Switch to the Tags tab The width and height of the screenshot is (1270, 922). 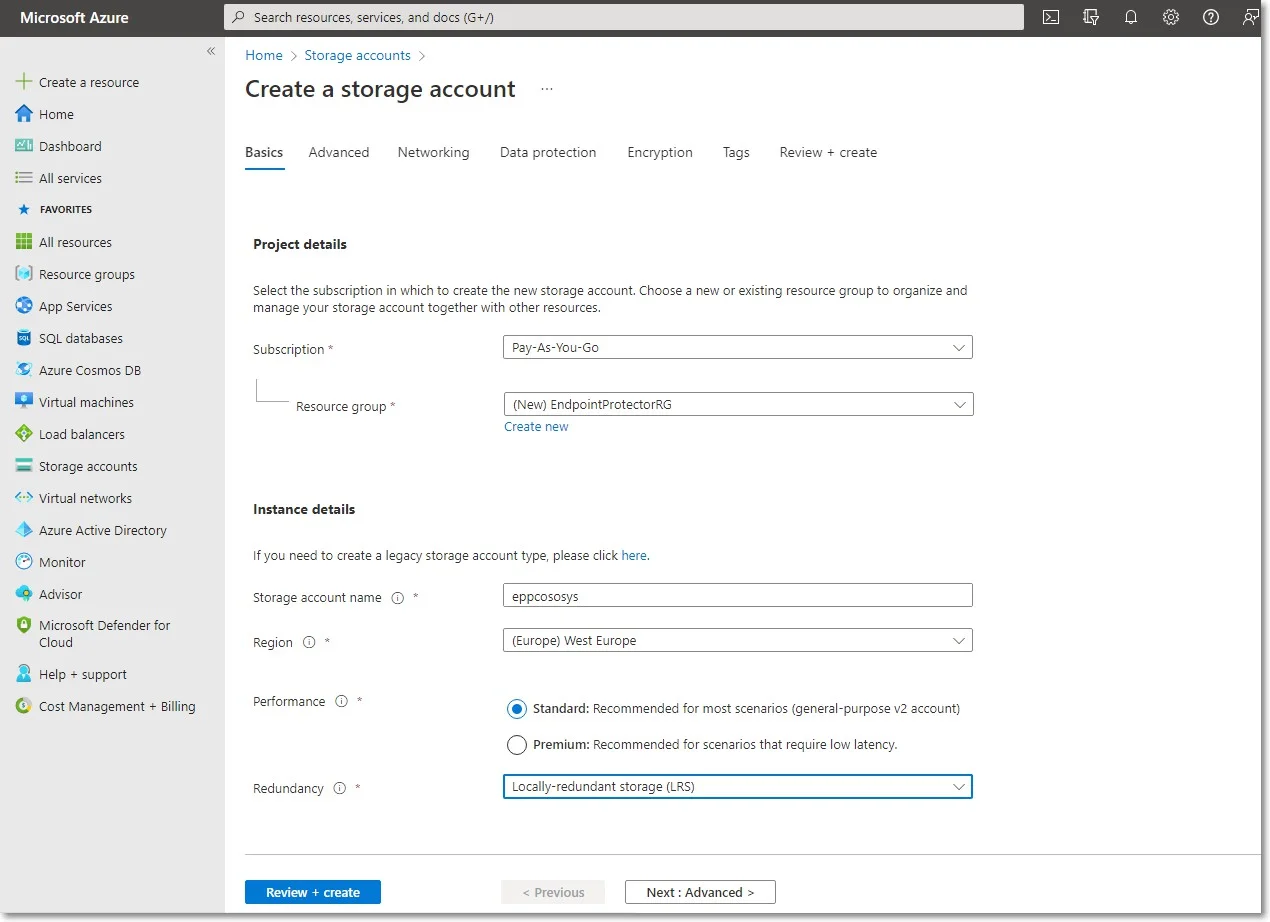[x=736, y=153]
